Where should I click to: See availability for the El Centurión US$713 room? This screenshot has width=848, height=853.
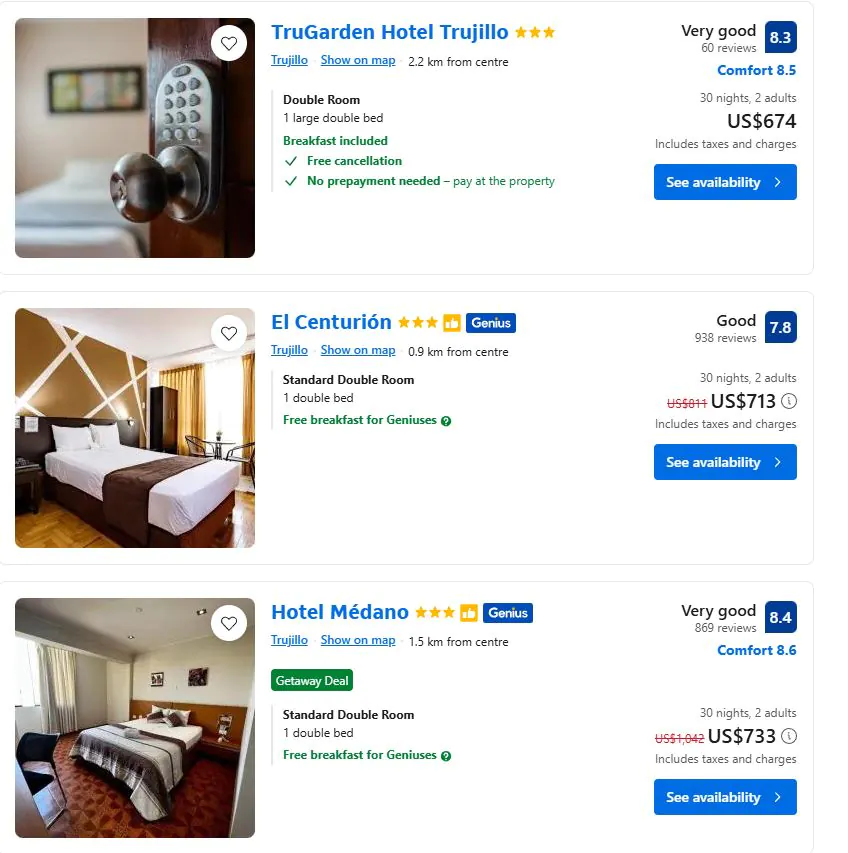point(725,462)
